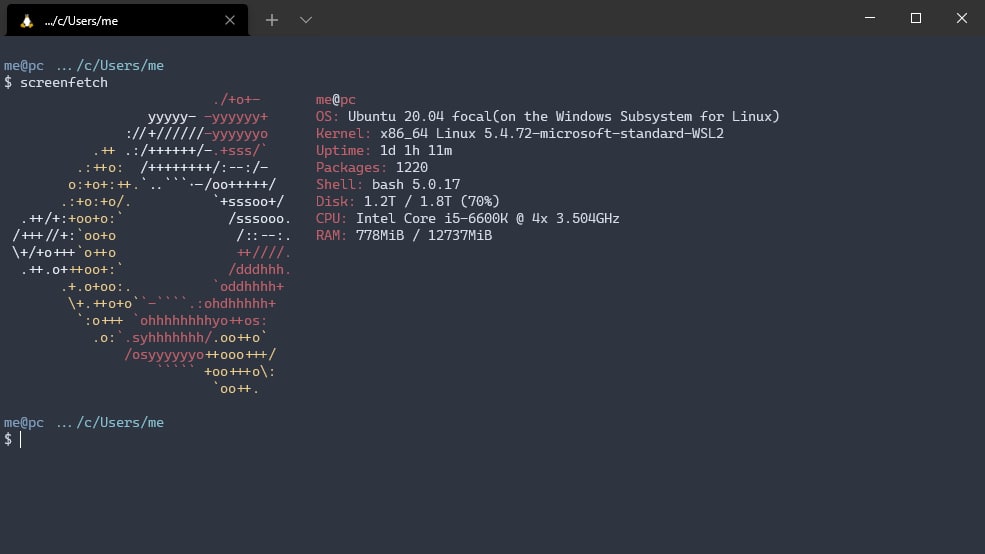This screenshot has width=985, height=554.
Task: Close the terminal window
Action: 962,18
